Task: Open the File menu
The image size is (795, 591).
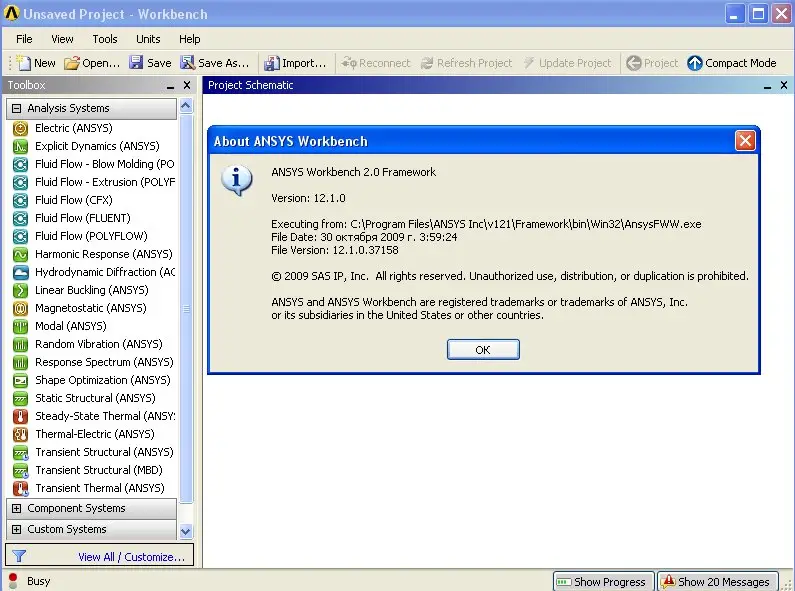Action: (24, 39)
